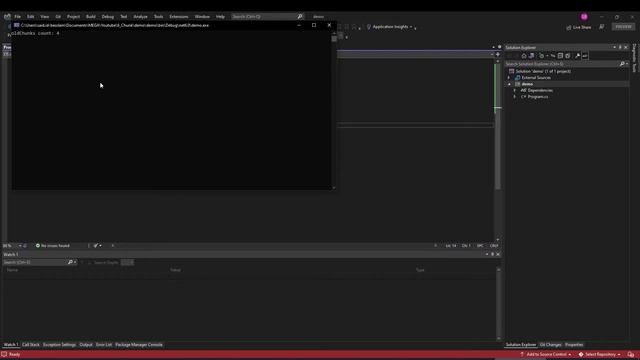Switch to Call Stack tab
The height and width of the screenshot is (360, 640).
click(x=31, y=345)
